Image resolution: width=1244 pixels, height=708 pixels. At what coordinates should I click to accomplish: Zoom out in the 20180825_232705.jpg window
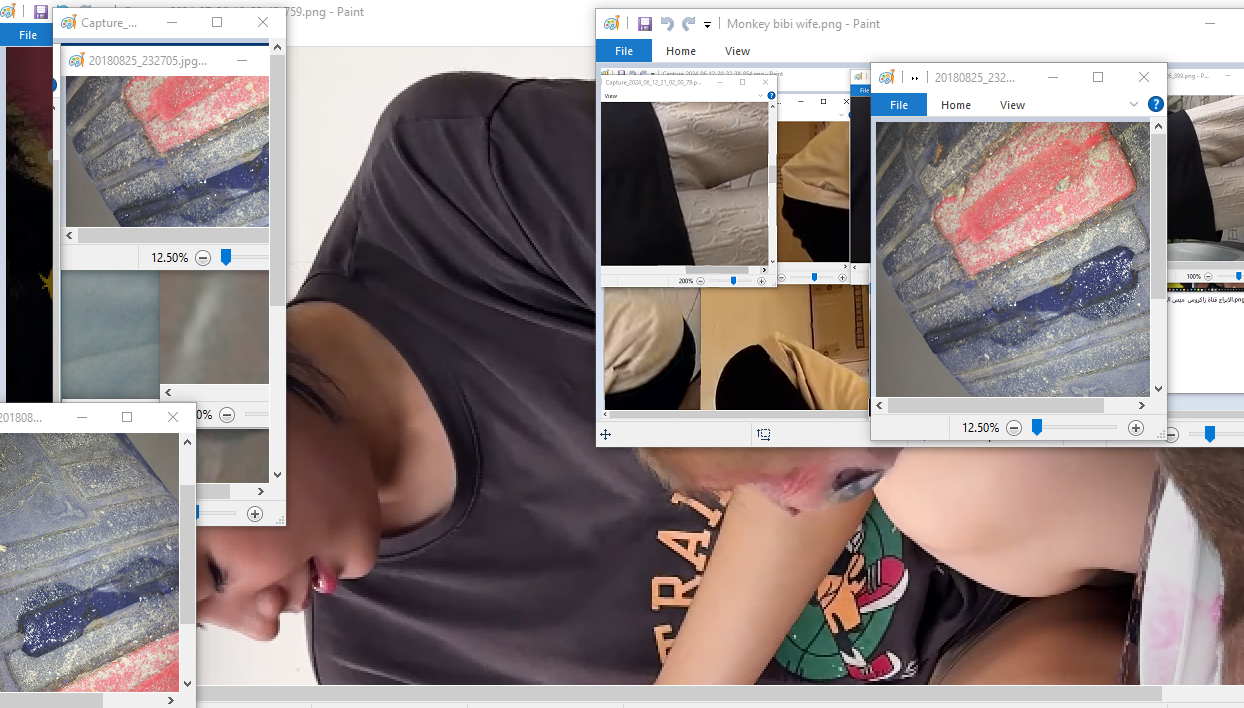pyautogui.click(x=203, y=258)
